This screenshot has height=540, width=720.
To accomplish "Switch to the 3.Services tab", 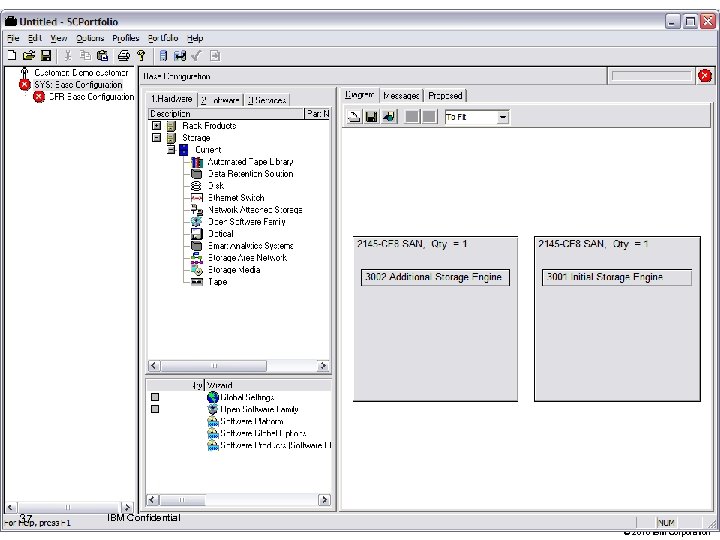I will coord(266,100).
